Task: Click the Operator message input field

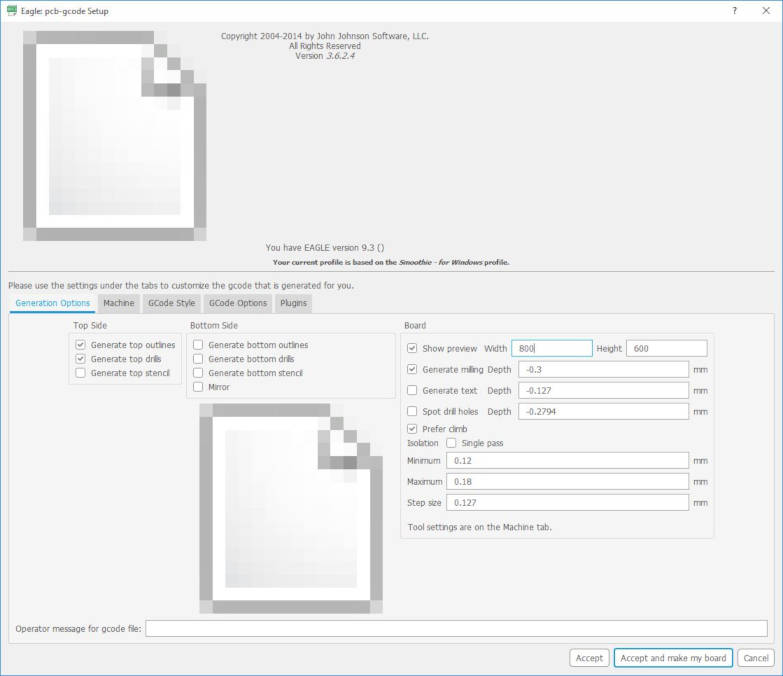Action: [x=456, y=629]
